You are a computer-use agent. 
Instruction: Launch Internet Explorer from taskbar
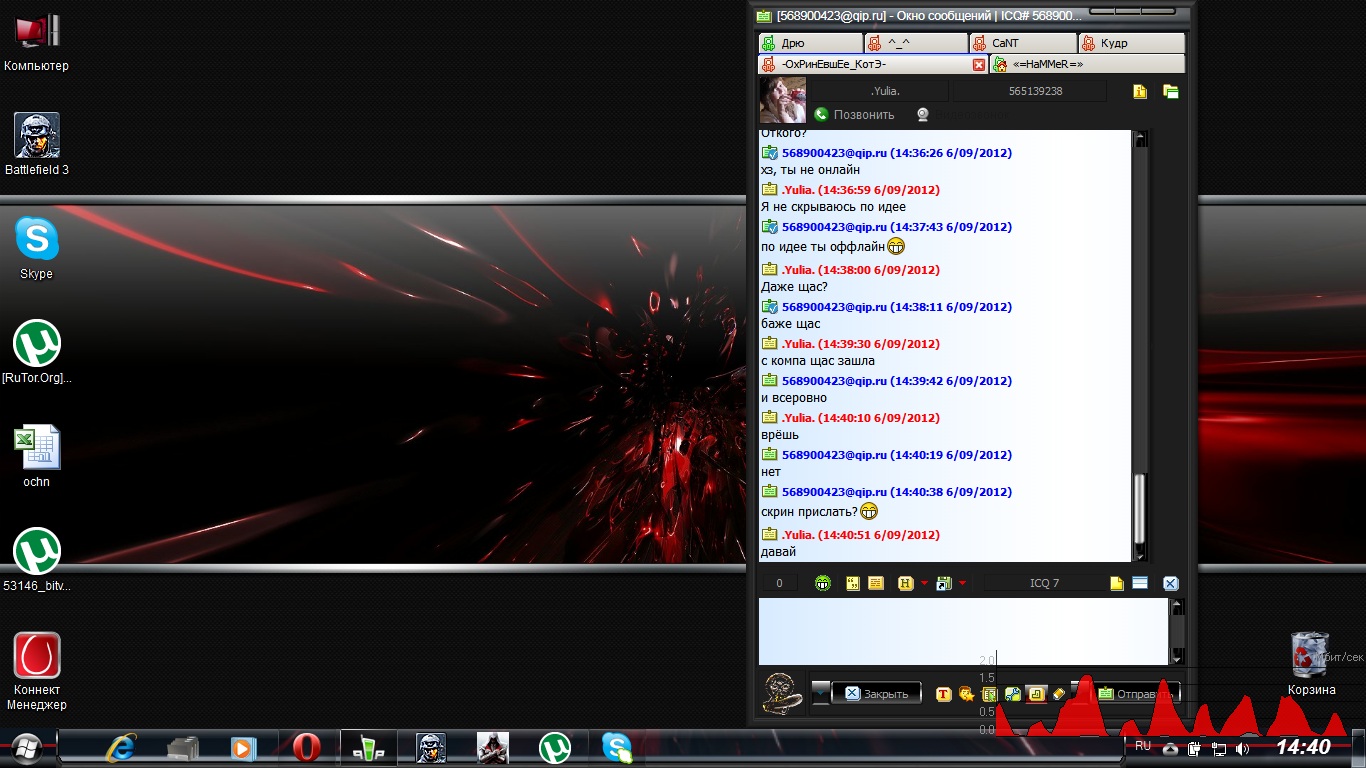point(121,747)
